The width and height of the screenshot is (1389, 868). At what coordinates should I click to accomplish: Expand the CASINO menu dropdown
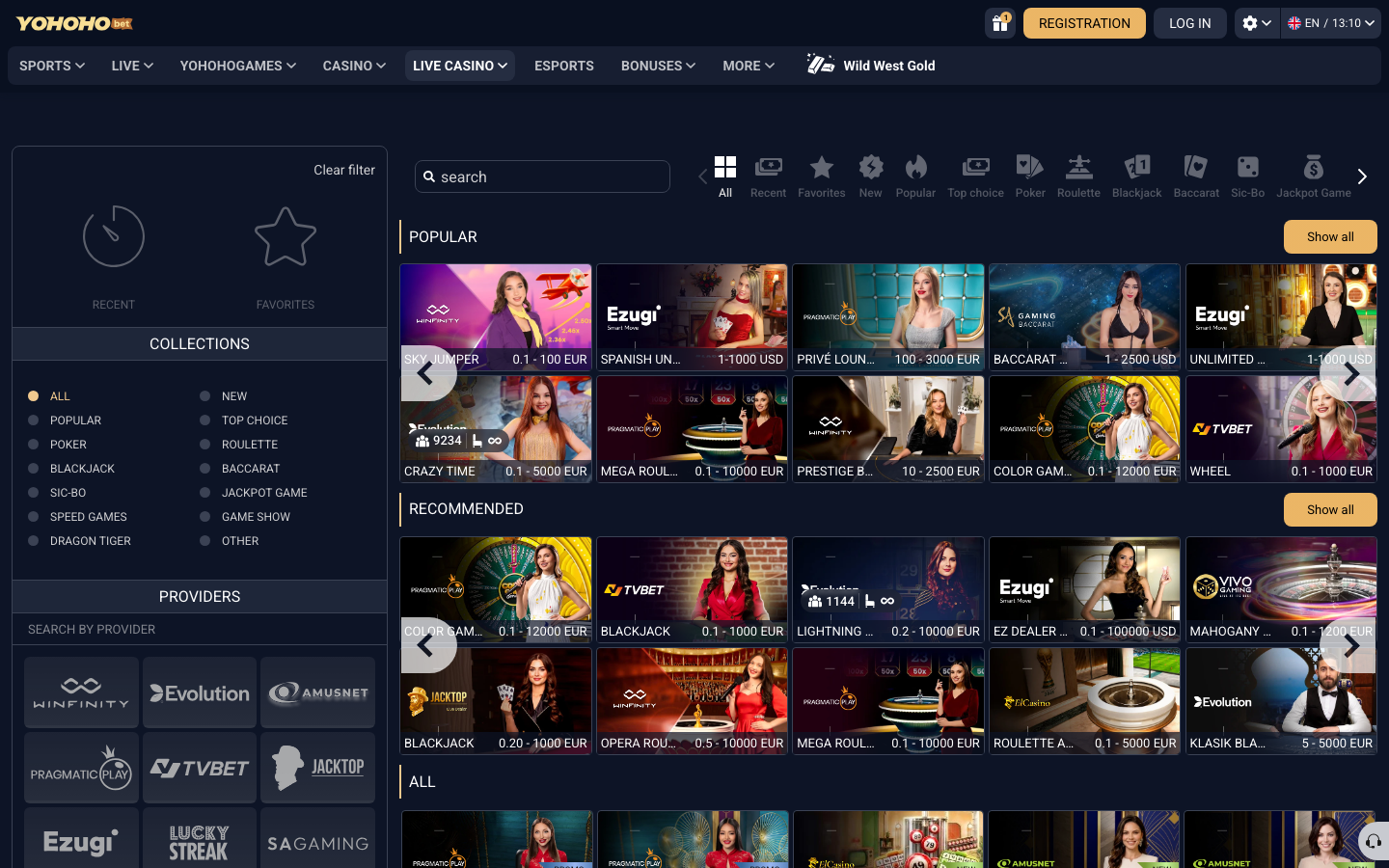point(354,66)
